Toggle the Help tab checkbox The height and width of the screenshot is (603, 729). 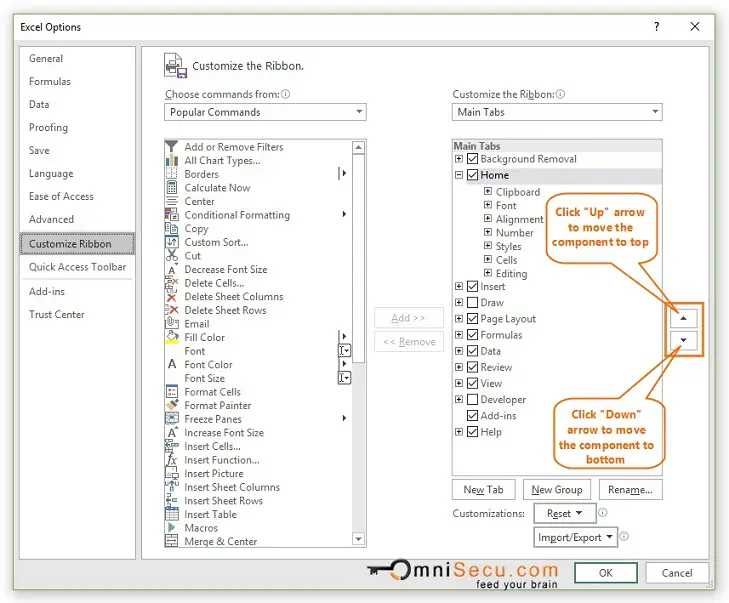[x=472, y=431]
